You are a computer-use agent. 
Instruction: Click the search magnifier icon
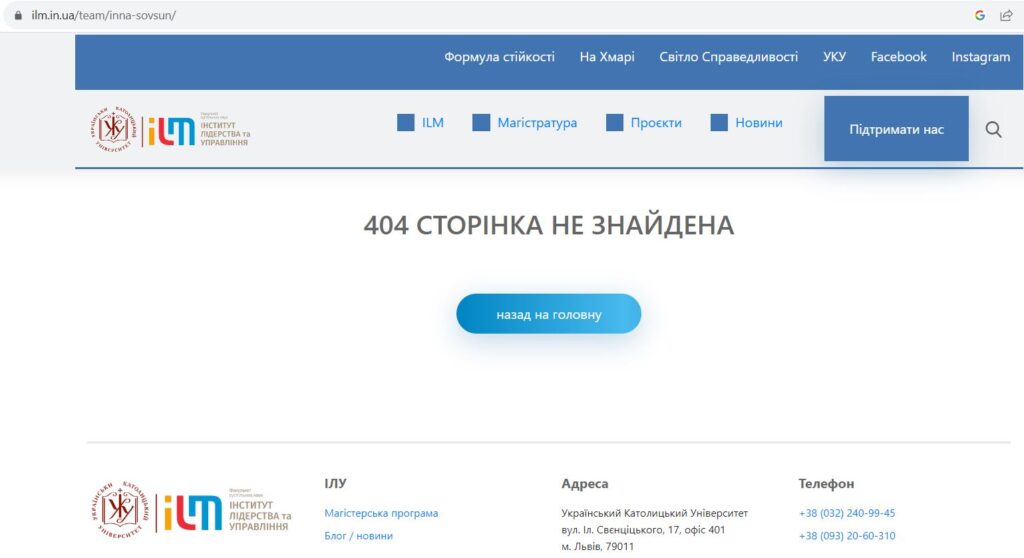tap(993, 129)
